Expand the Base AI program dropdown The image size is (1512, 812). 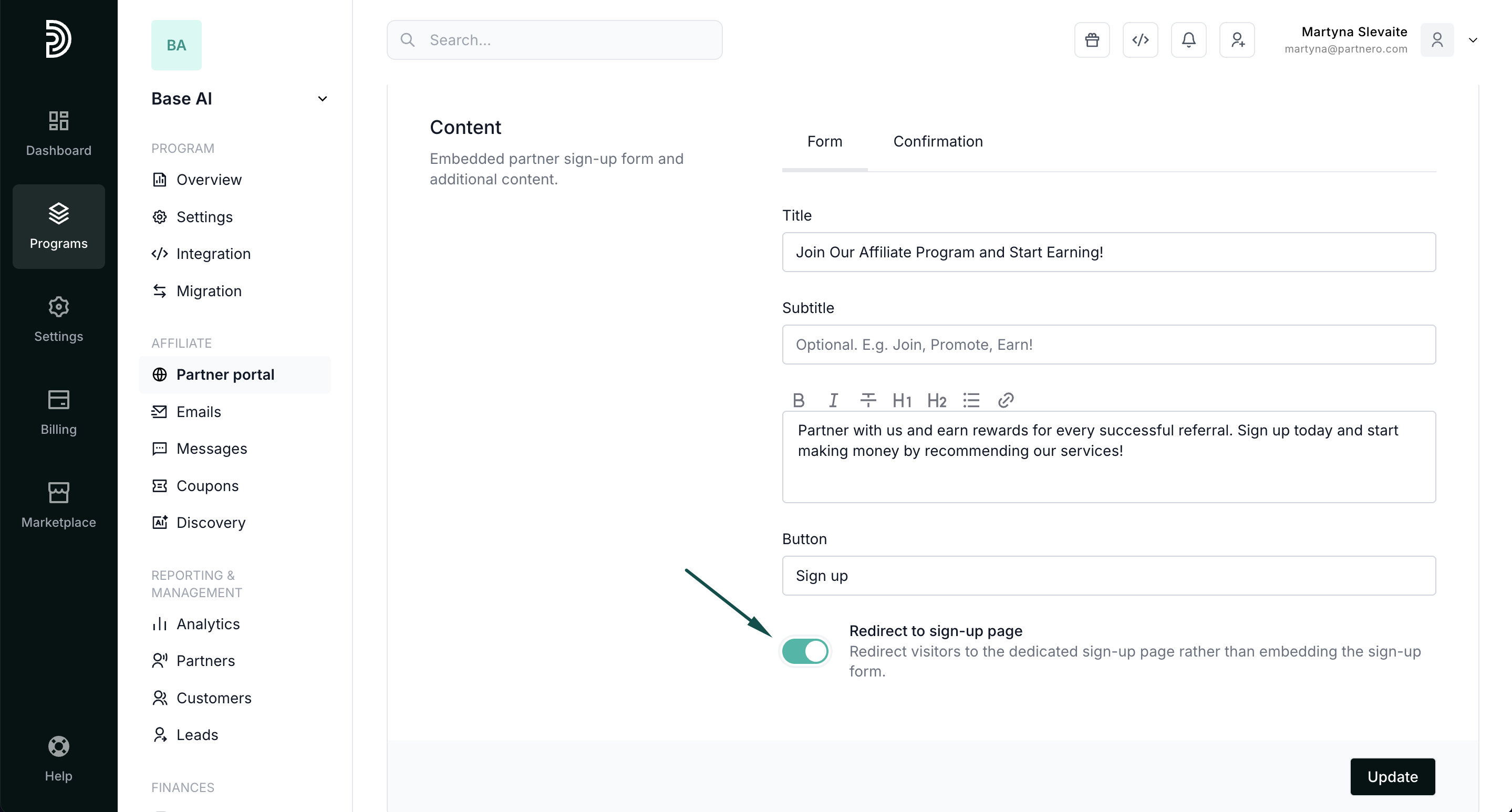322,99
